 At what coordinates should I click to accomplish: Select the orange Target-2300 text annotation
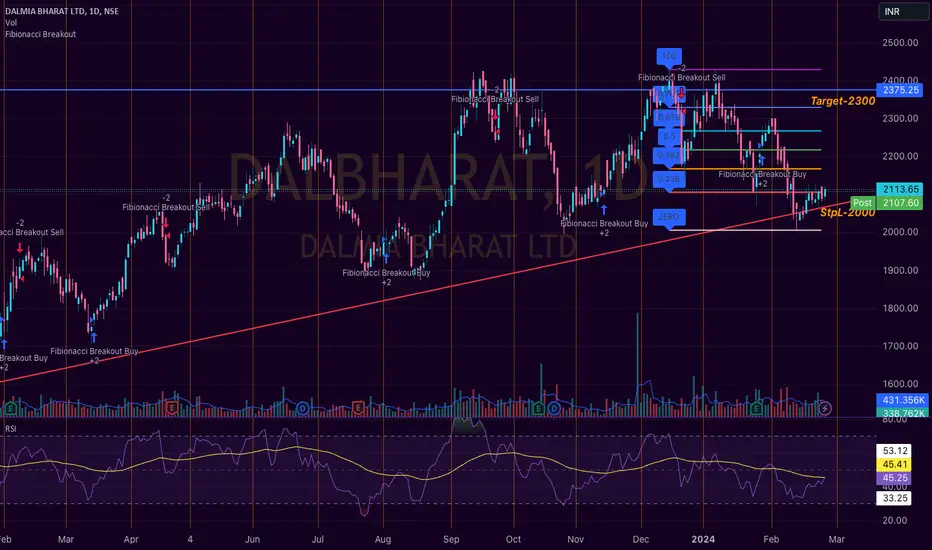[842, 101]
